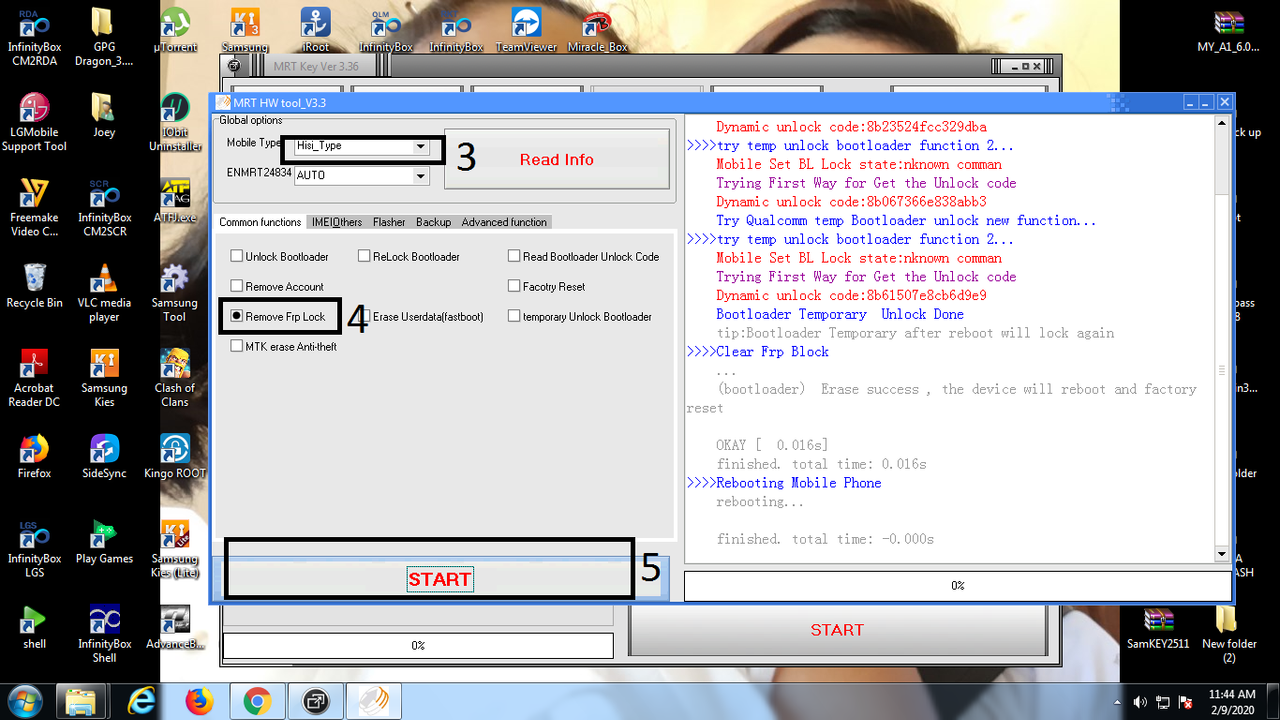Switch to Flasher tab
The height and width of the screenshot is (720, 1280).
[x=389, y=222]
